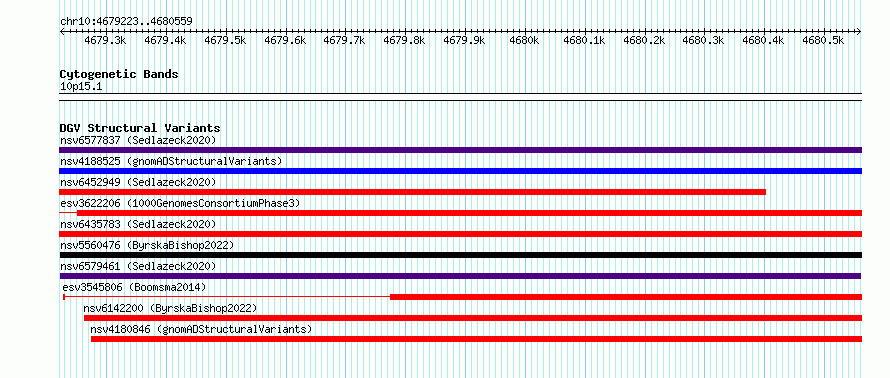890x378 pixels.
Task: Click the 4680.3k ruler tick label
Action: pos(703,40)
